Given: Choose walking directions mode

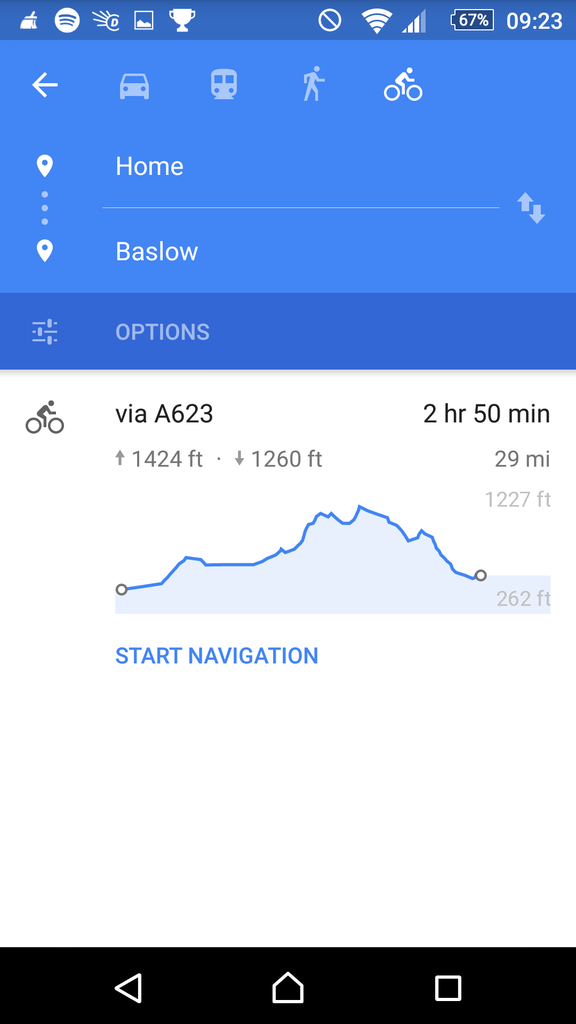Looking at the screenshot, I should [313, 84].
